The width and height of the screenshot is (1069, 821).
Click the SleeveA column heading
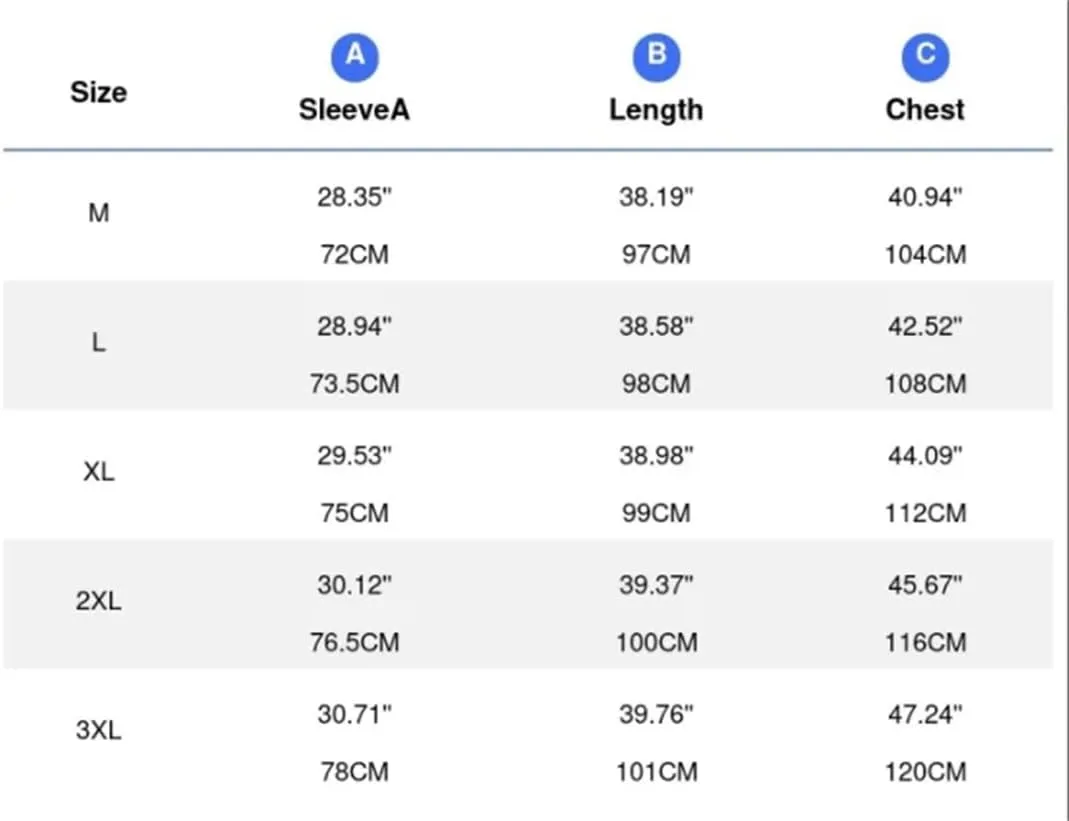[355, 110]
